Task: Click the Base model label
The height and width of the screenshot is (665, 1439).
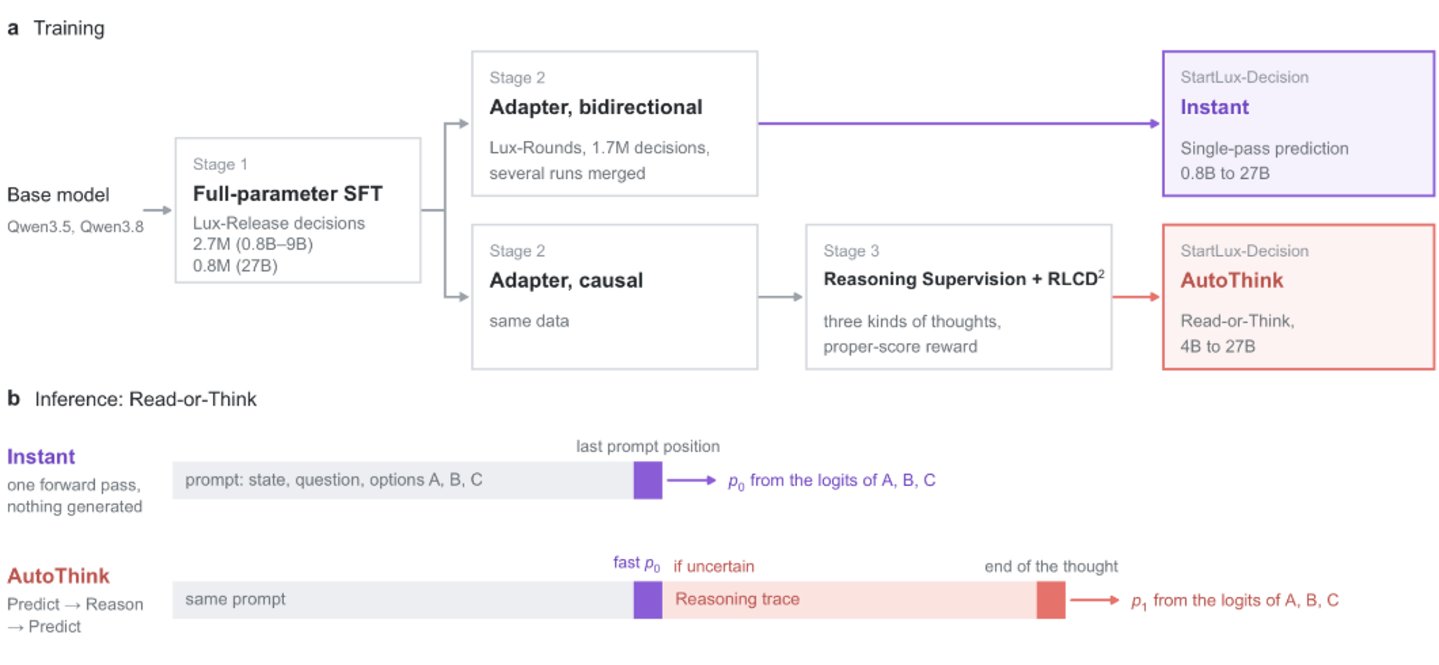Action: coord(58,195)
